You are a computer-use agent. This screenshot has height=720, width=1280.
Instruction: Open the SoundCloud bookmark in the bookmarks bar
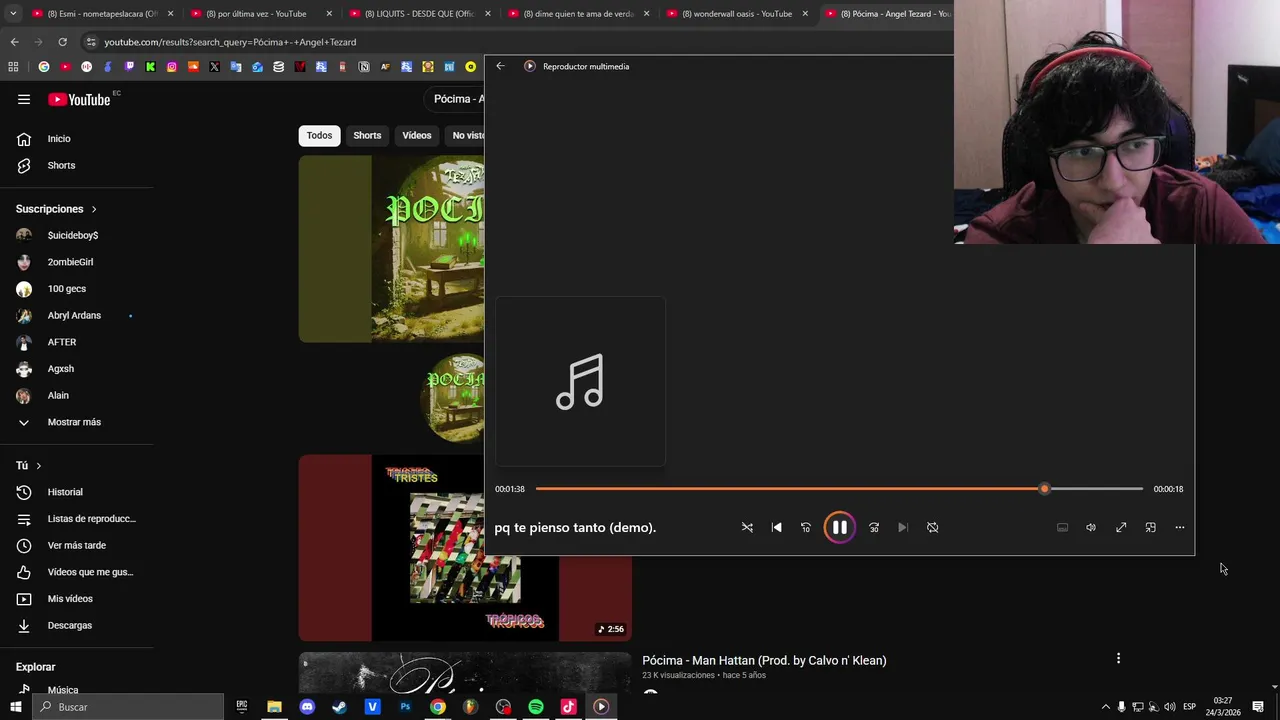[x=193, y=67]
